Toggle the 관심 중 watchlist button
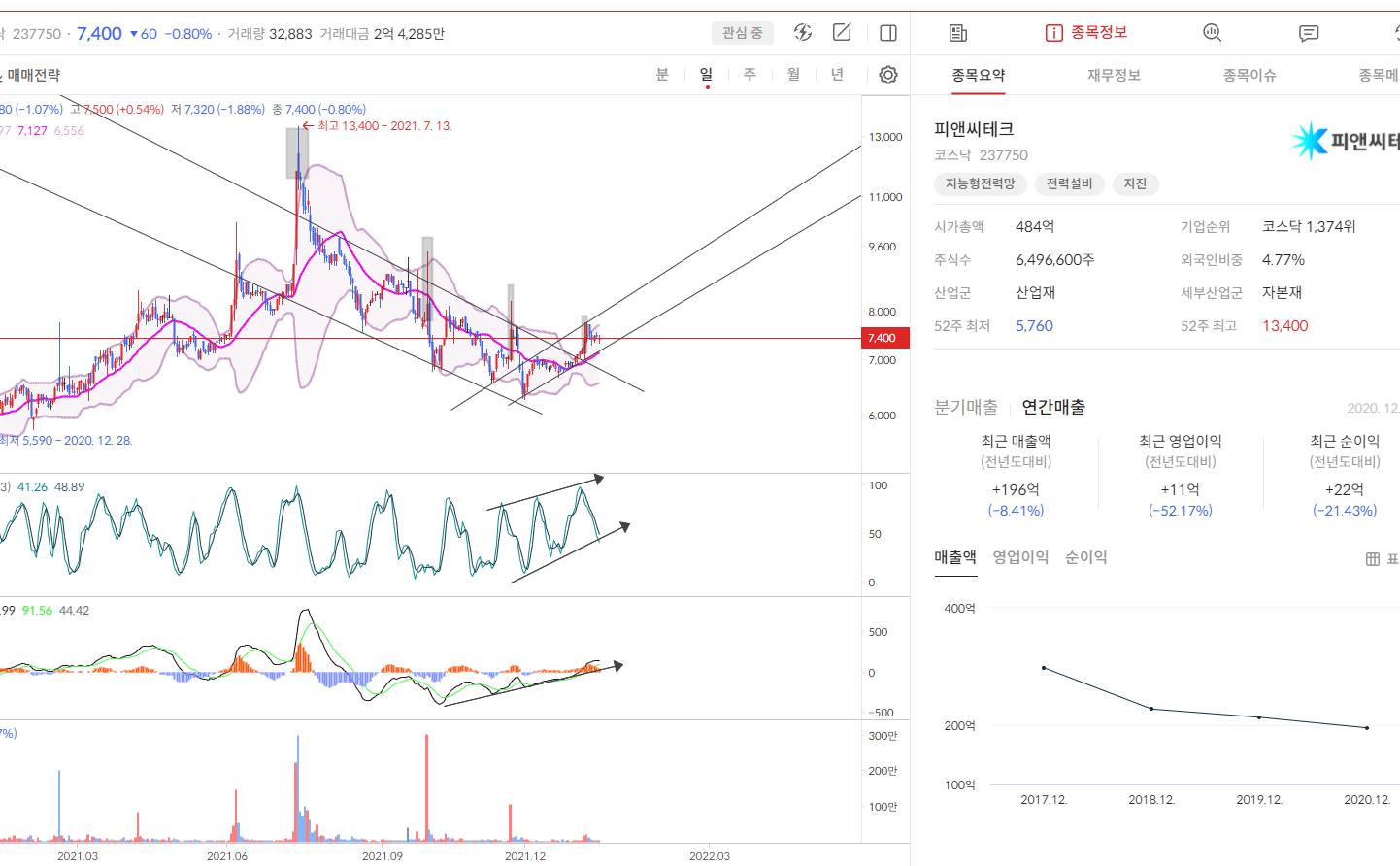 743,33
